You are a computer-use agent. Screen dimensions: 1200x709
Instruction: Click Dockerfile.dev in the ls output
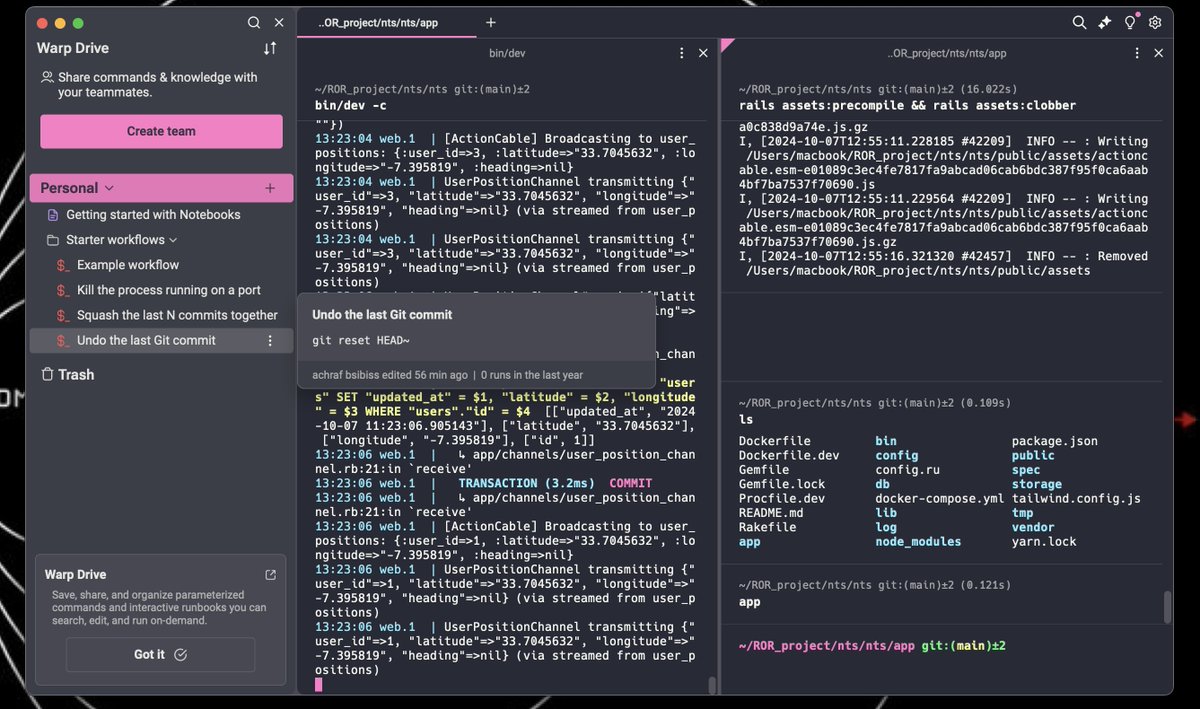[789, 455]
